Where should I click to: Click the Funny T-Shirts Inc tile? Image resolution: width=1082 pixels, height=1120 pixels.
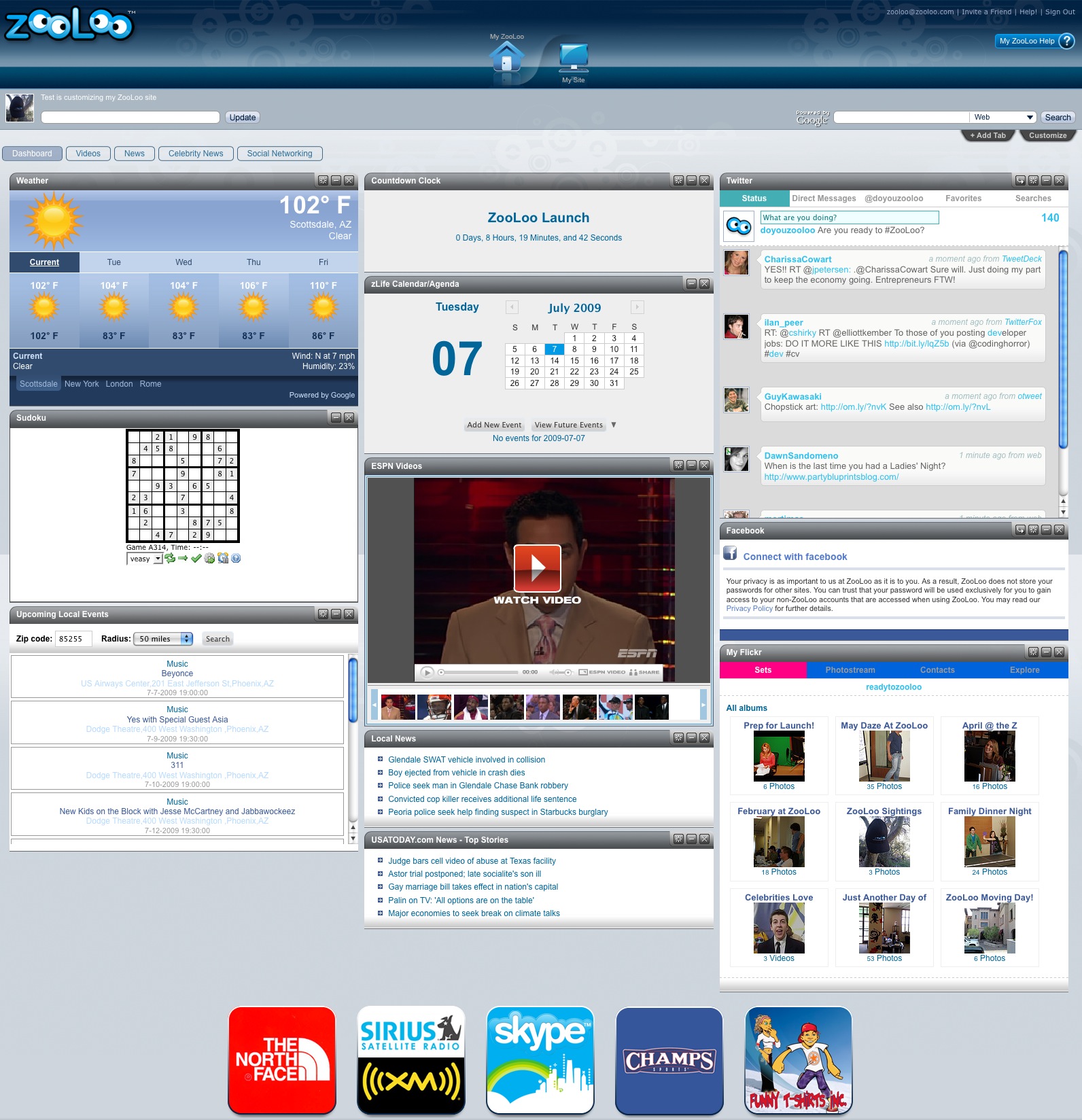tap(799, 1061)
